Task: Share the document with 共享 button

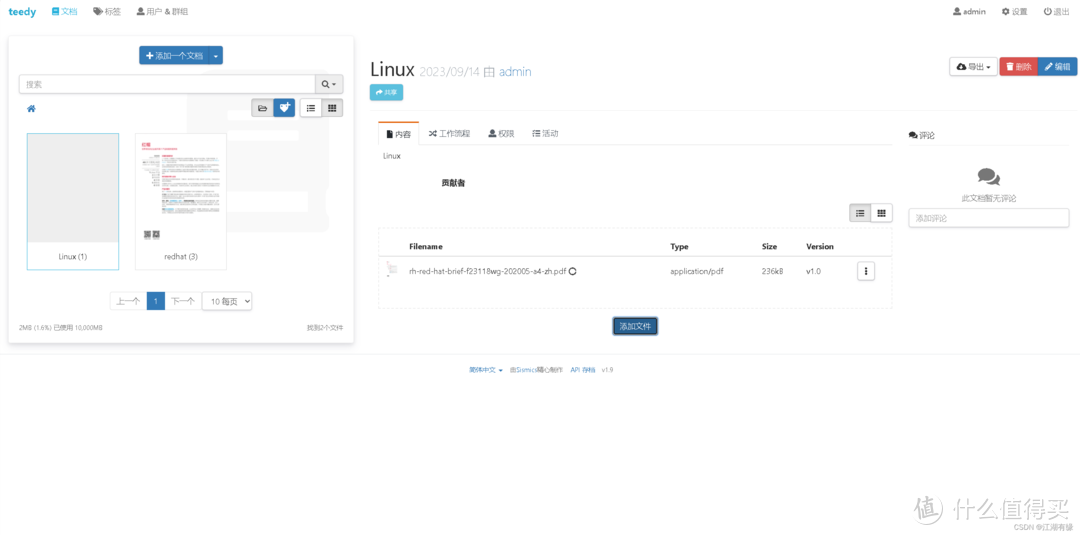Action: click(x=386, y=92)
